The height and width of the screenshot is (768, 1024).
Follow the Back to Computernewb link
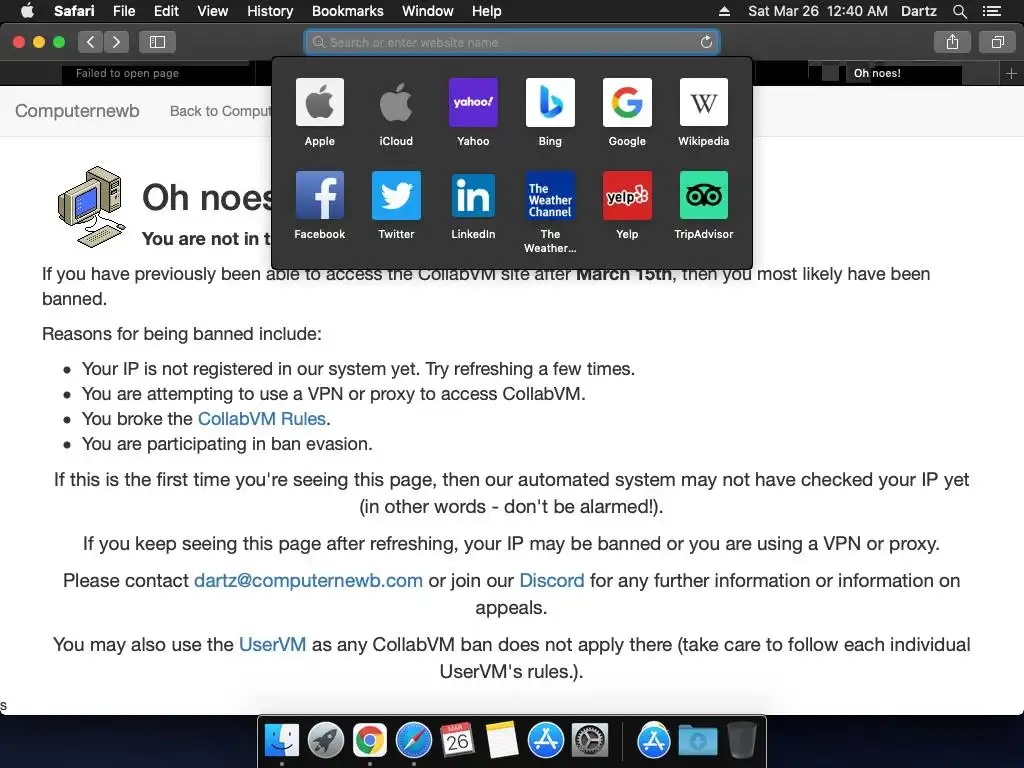coord(220,111)
